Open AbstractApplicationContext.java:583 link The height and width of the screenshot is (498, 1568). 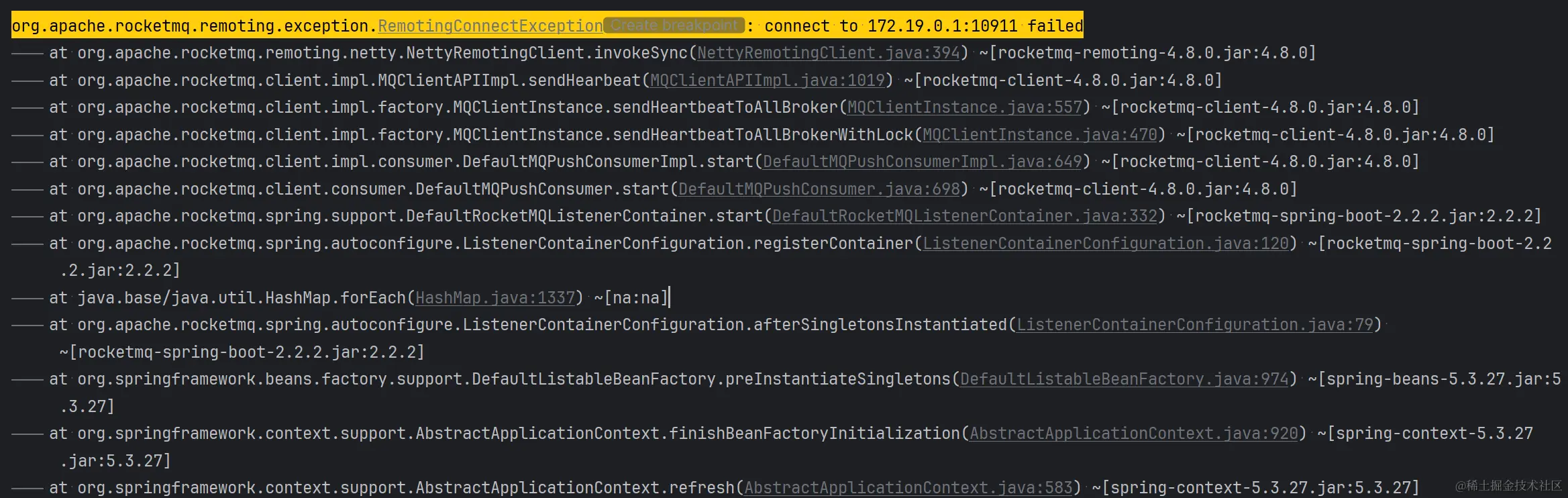pyautogui.click(x=908, y=487)
